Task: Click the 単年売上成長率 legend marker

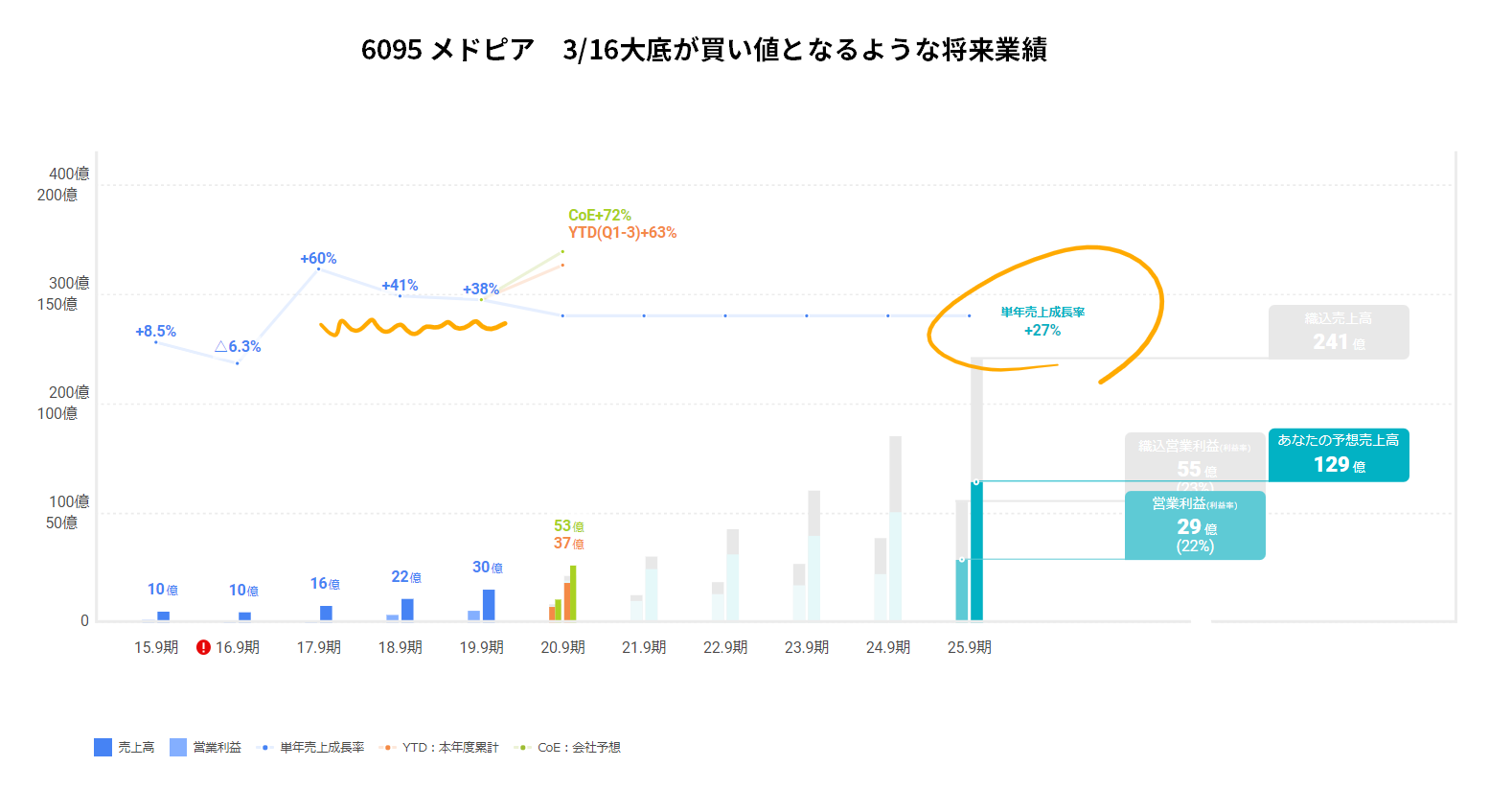Action: point(265,747)
